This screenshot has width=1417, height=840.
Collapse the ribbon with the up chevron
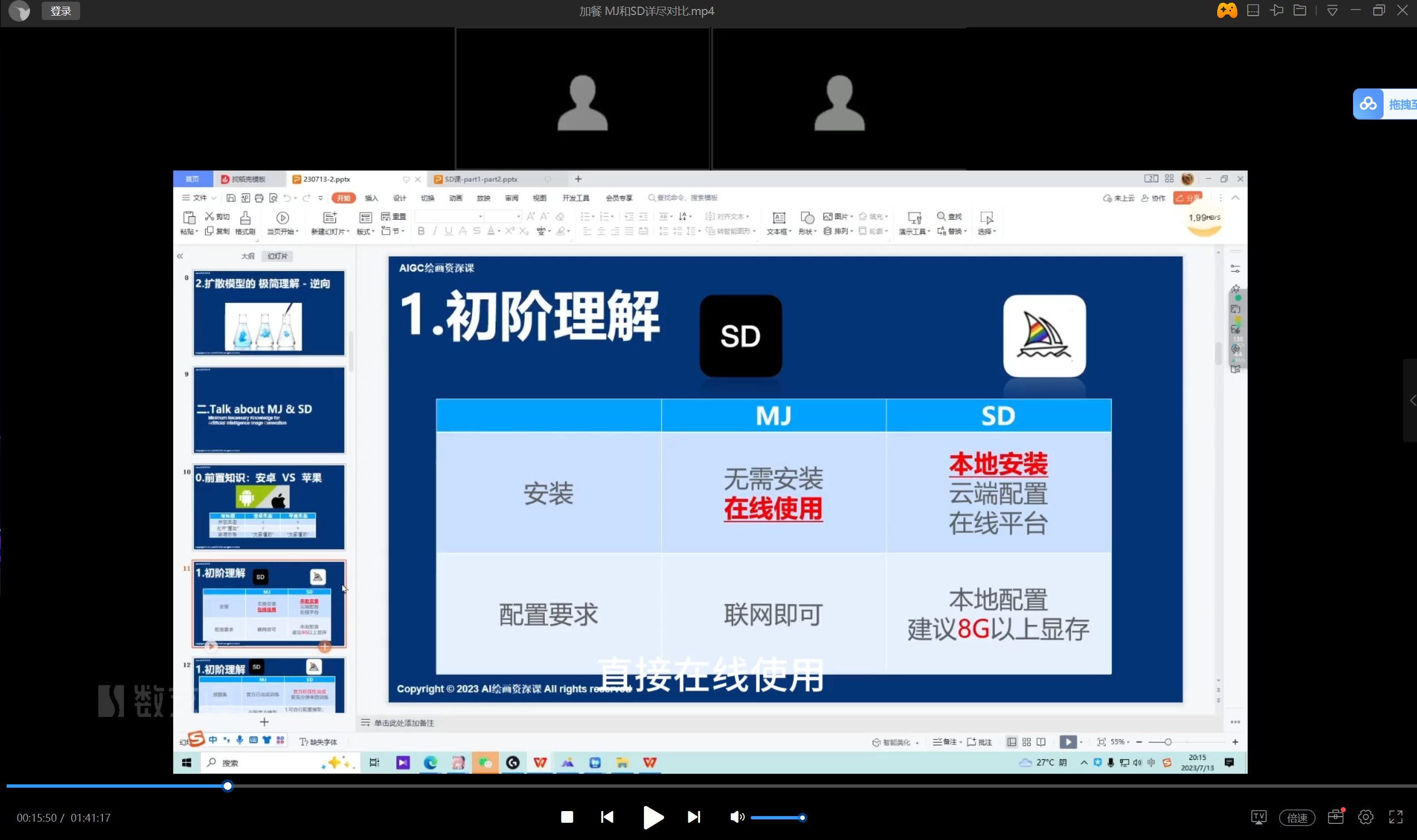point(1235,197)
